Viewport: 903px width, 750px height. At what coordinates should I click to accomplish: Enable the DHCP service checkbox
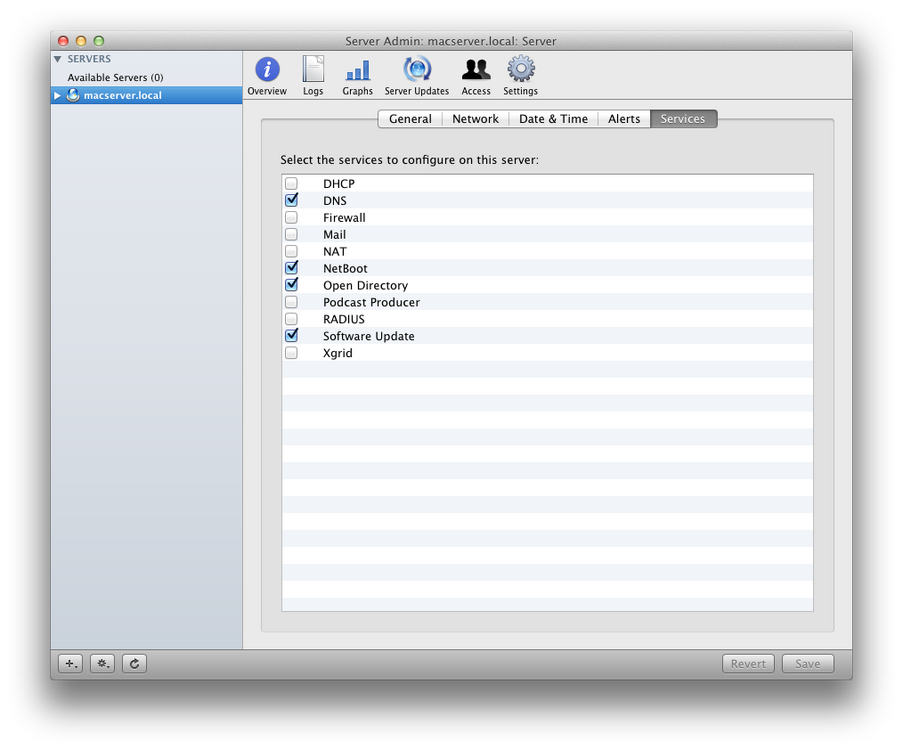291,184
